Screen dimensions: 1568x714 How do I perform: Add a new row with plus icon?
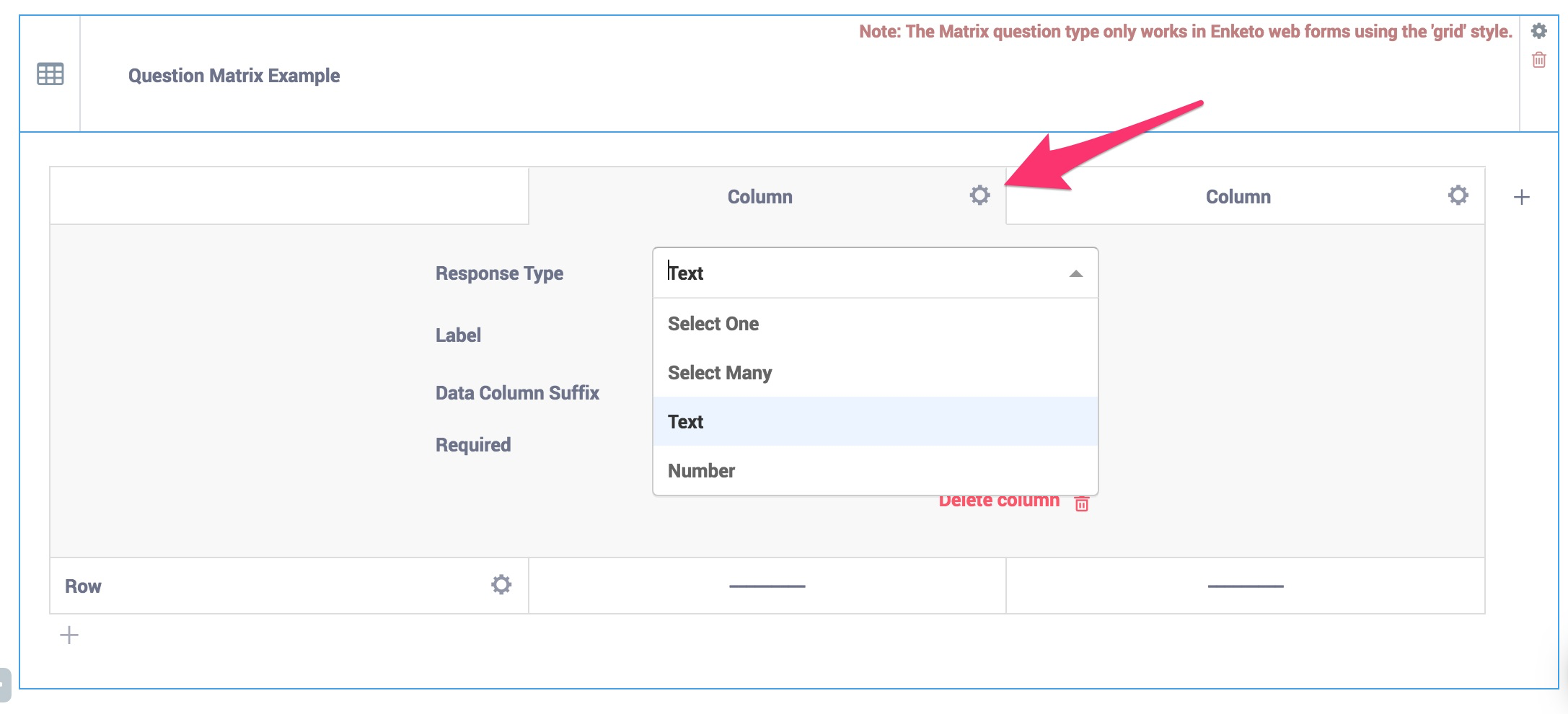pyautogui.click(x=69, y=635)
